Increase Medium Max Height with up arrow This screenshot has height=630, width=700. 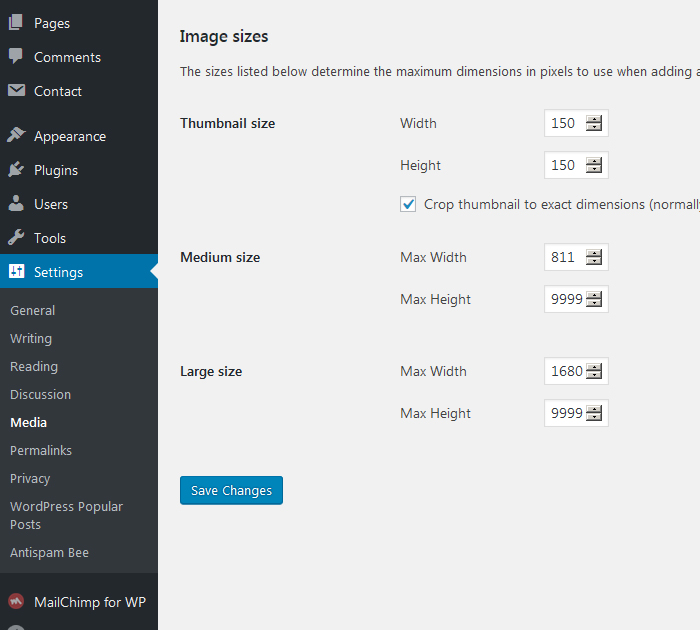pos(594,295)
